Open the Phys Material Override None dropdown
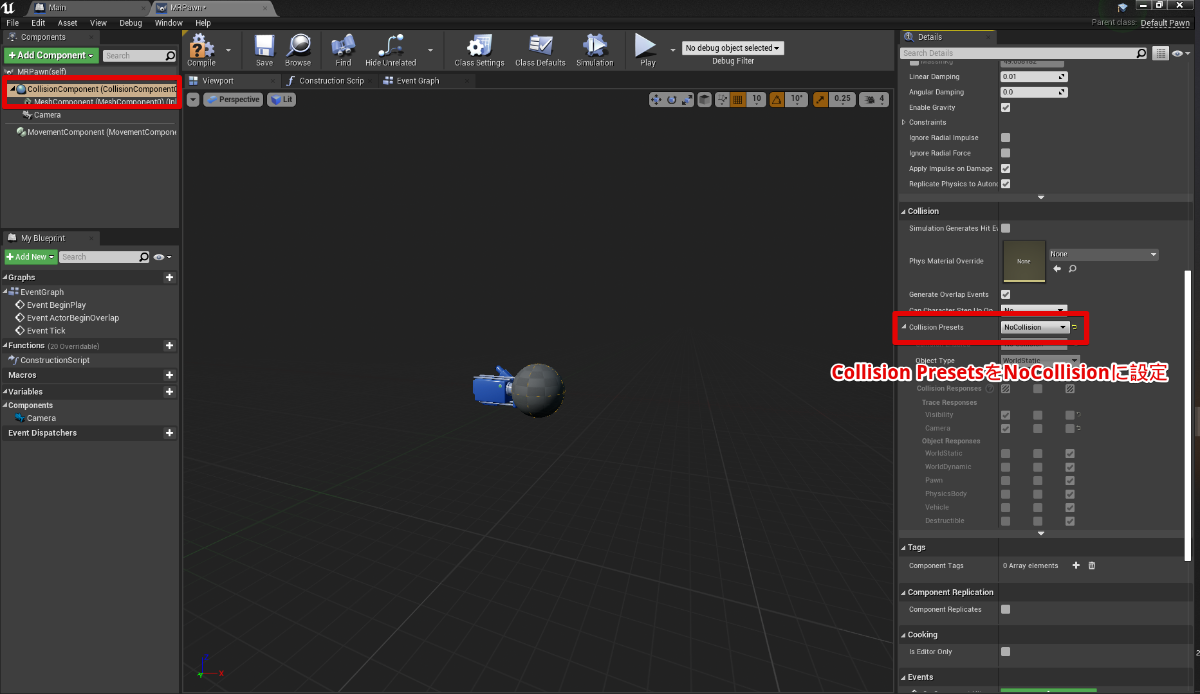The image size is (1200, 694). coord(1103,254)
